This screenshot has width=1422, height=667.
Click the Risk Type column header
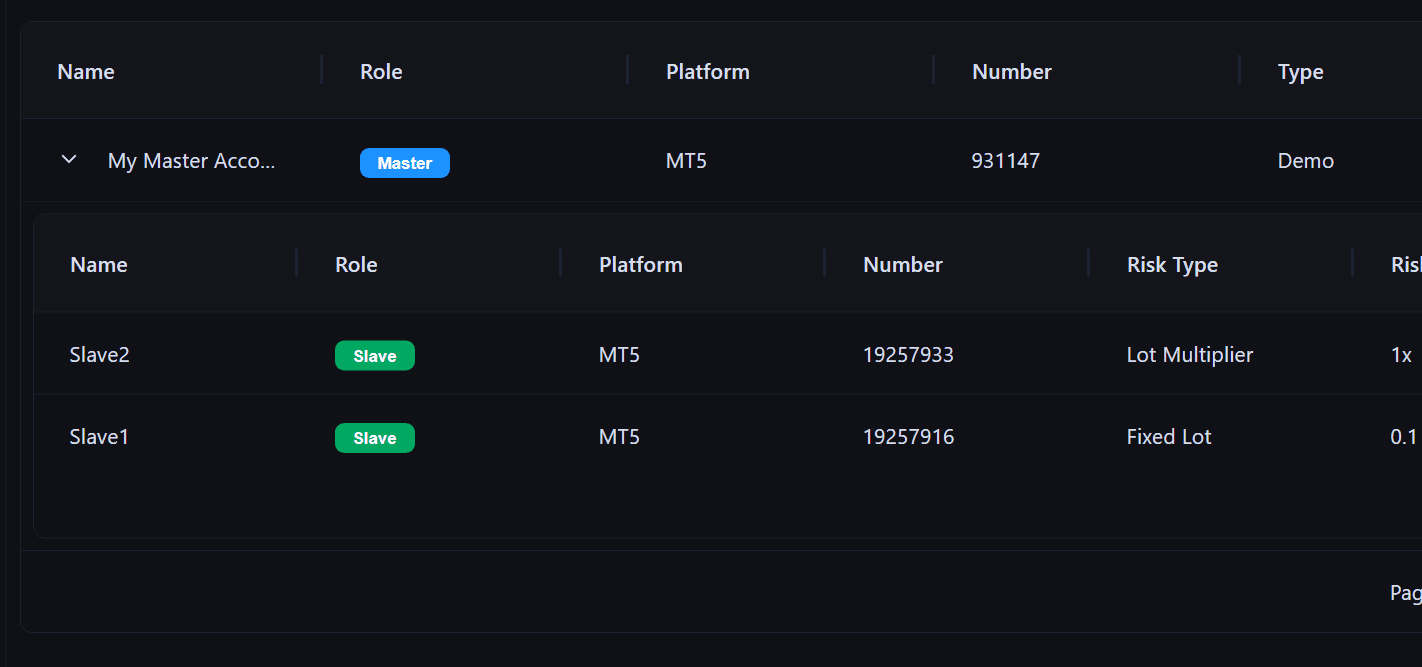click(x=1172, y=265)
